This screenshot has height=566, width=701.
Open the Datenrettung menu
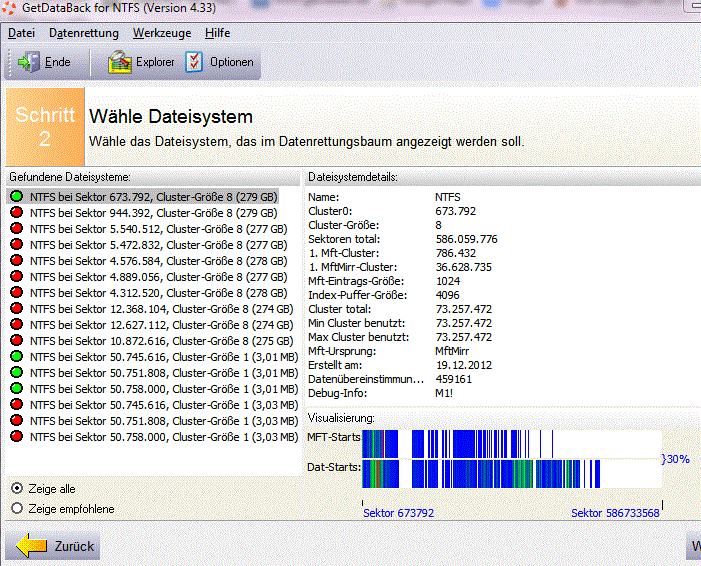click(83, 33)
